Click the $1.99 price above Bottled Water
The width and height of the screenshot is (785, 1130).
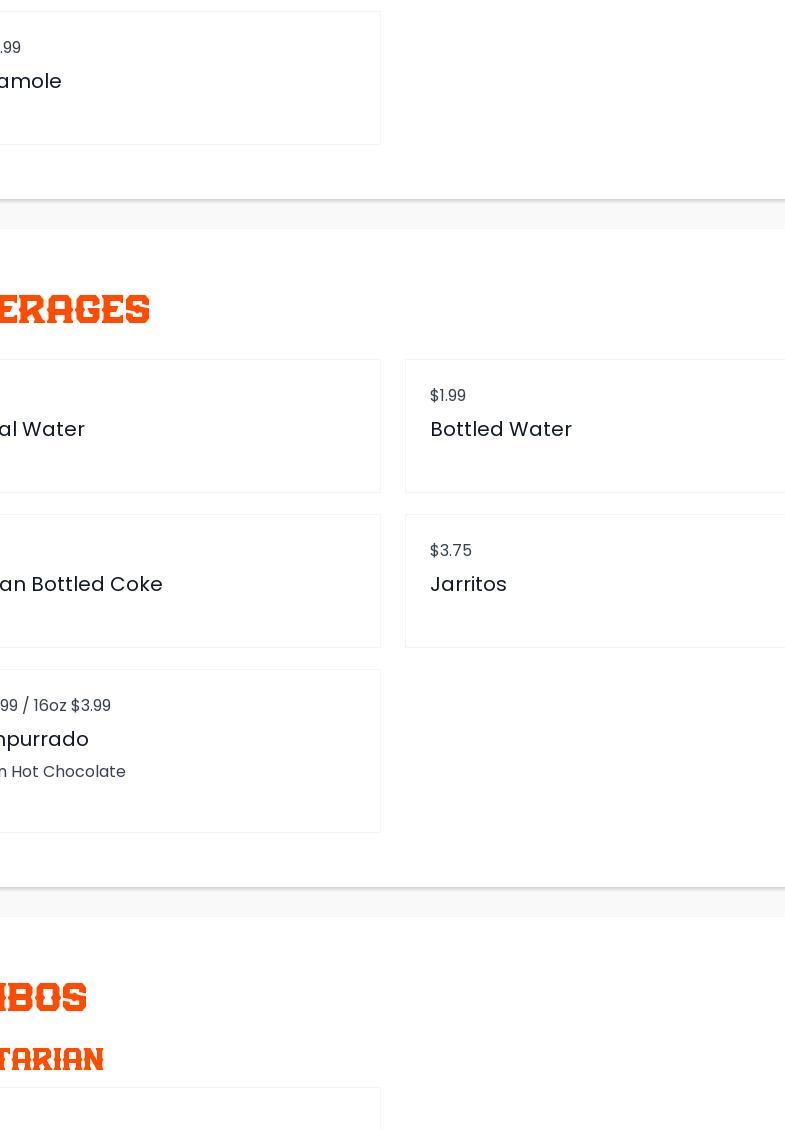pos(447,396)
